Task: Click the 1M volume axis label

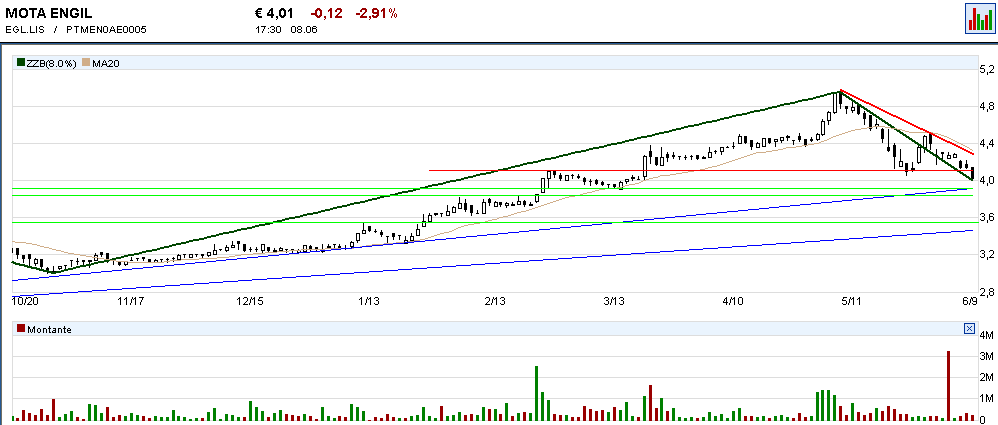Action: [987, 399]
